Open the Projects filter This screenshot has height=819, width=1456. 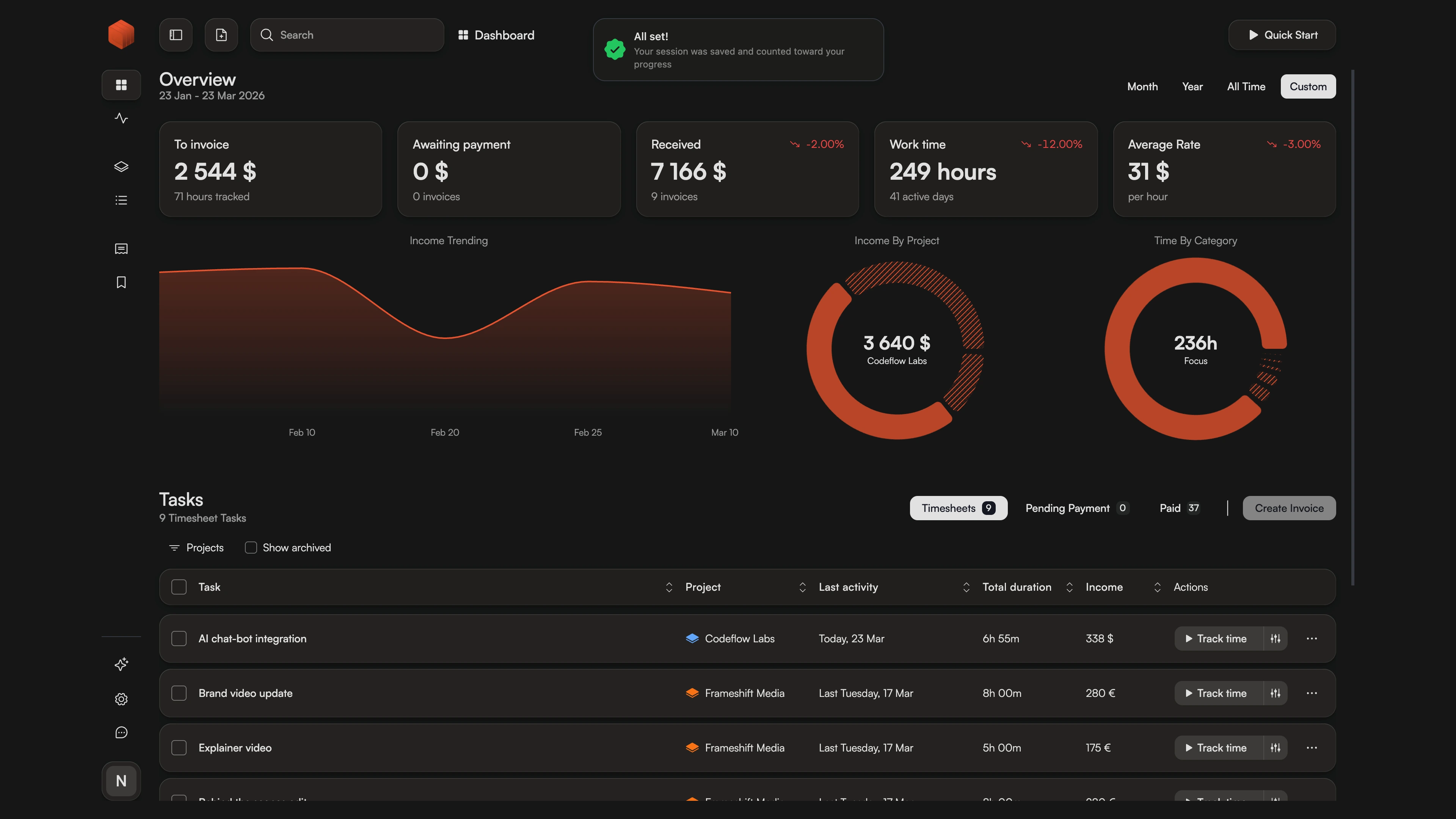point(196,547)
